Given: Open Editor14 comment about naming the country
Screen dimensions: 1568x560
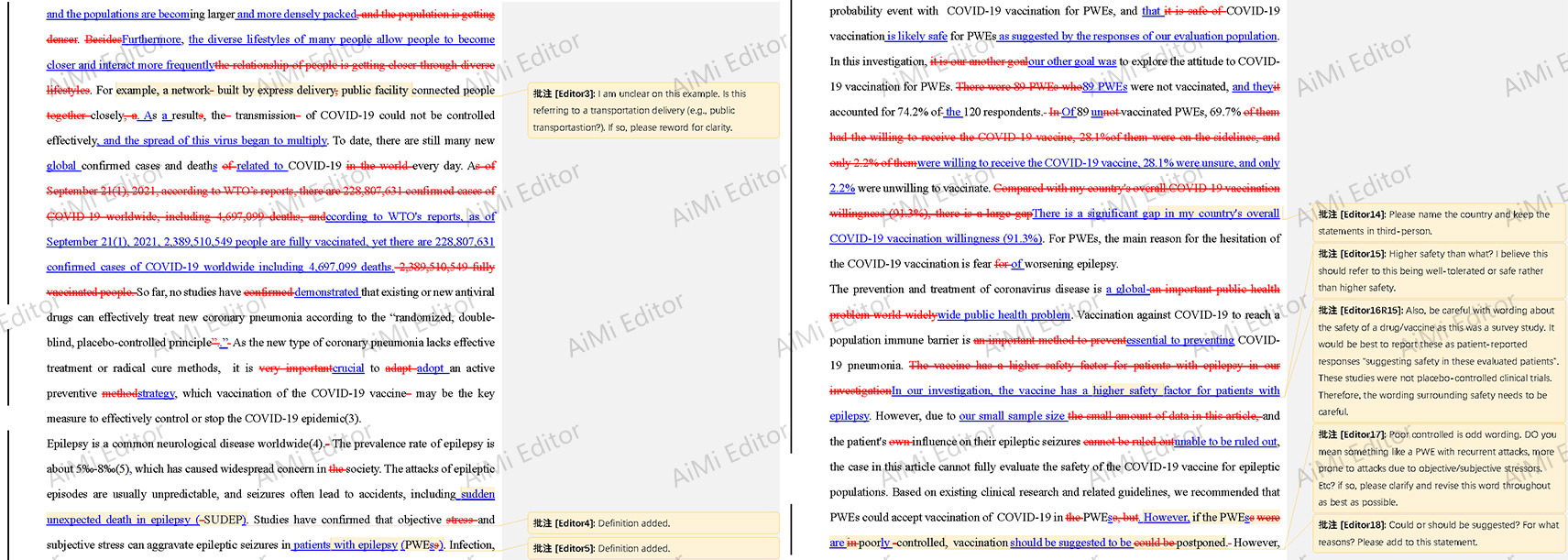Looking at the screenshot, I should click(x=1436, y=223).
